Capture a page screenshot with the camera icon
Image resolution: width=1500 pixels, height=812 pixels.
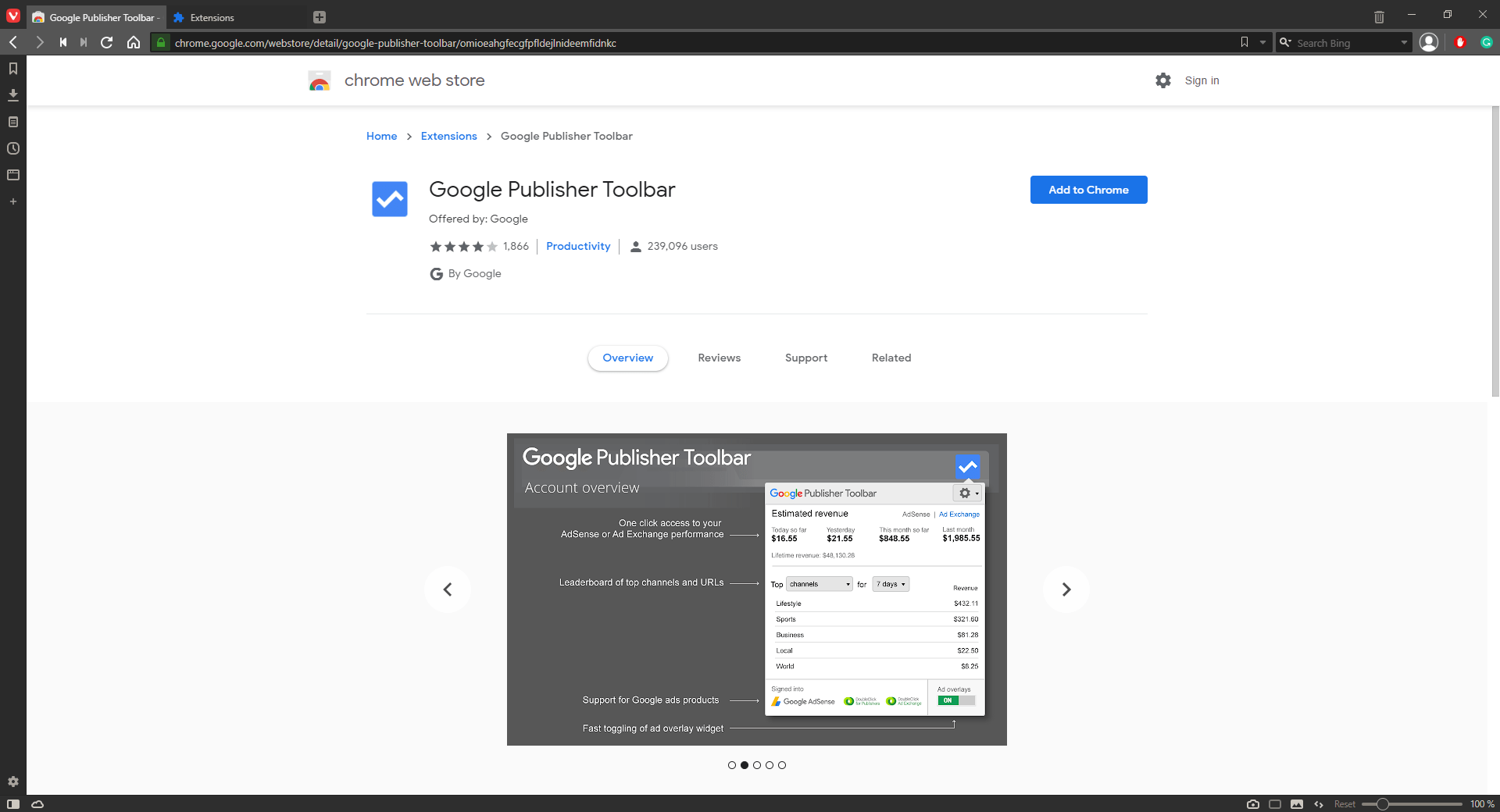pos(1252,803)
